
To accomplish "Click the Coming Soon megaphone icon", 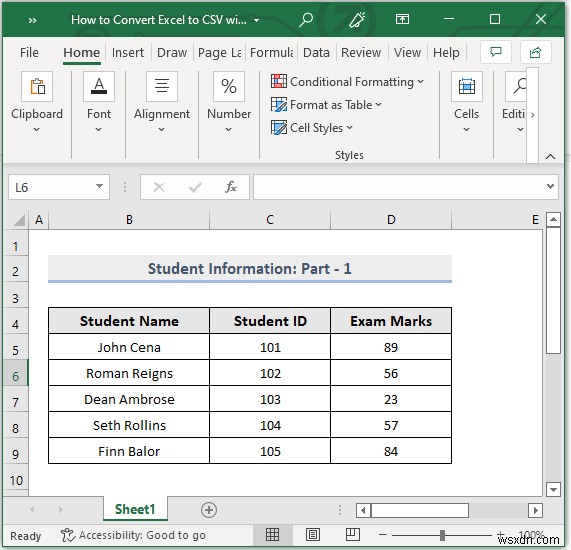I will point(357,19).
